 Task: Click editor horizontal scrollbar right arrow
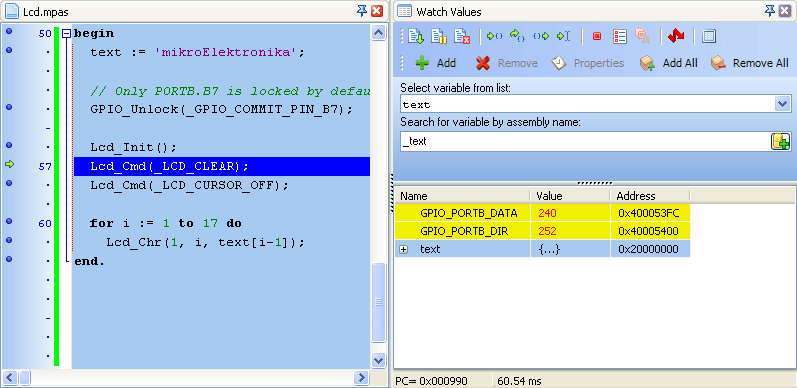(361, 377)
